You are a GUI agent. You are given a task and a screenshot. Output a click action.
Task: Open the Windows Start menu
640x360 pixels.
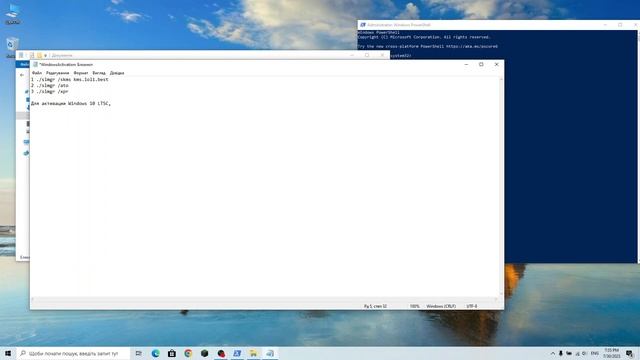point(8,353)
